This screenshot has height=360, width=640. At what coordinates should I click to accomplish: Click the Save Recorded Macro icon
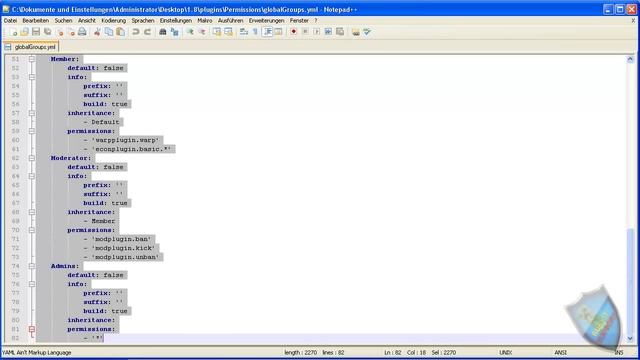pos(340,32)
